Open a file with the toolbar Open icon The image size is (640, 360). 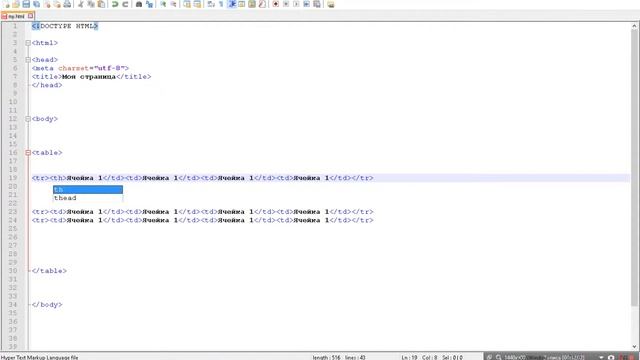coord(16,4)
